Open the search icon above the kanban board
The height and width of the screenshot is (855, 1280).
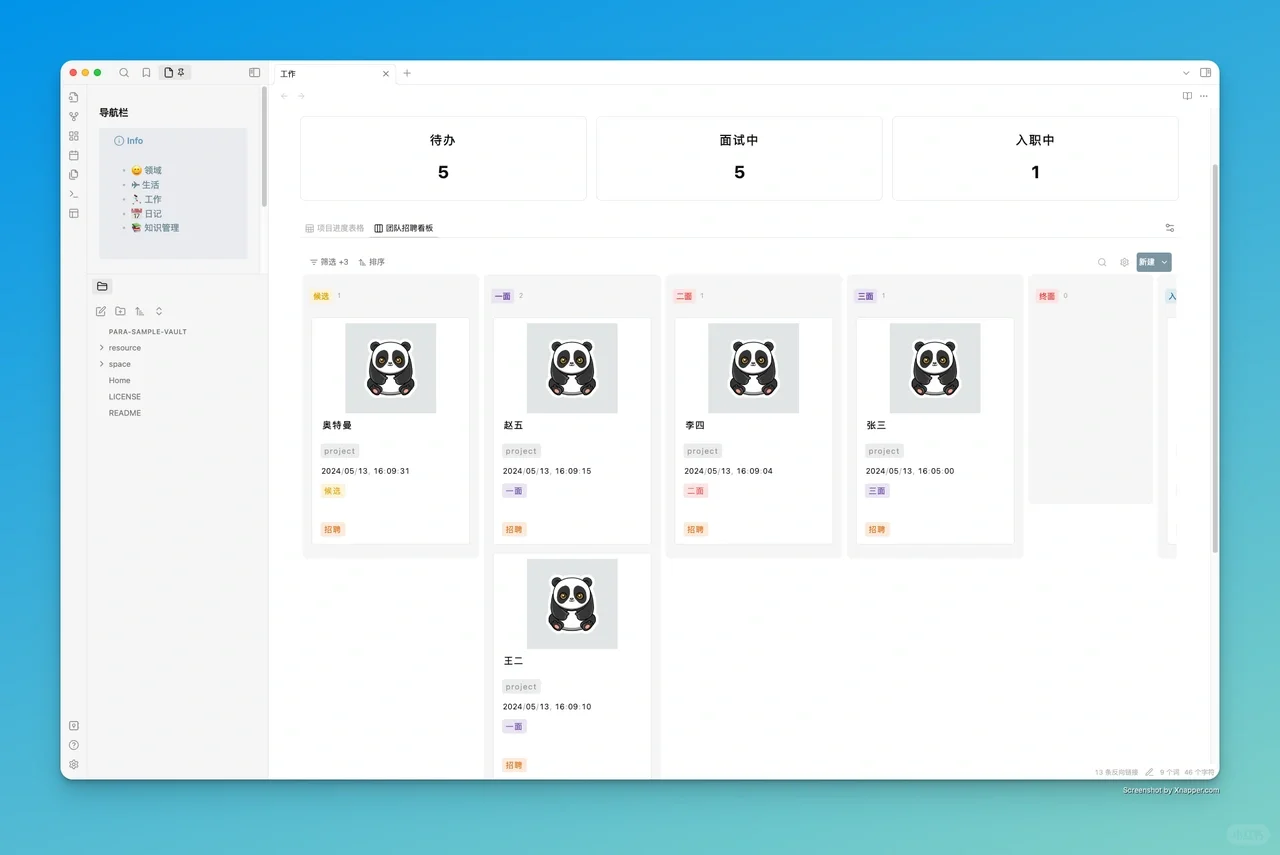[x=1101, y=261]
